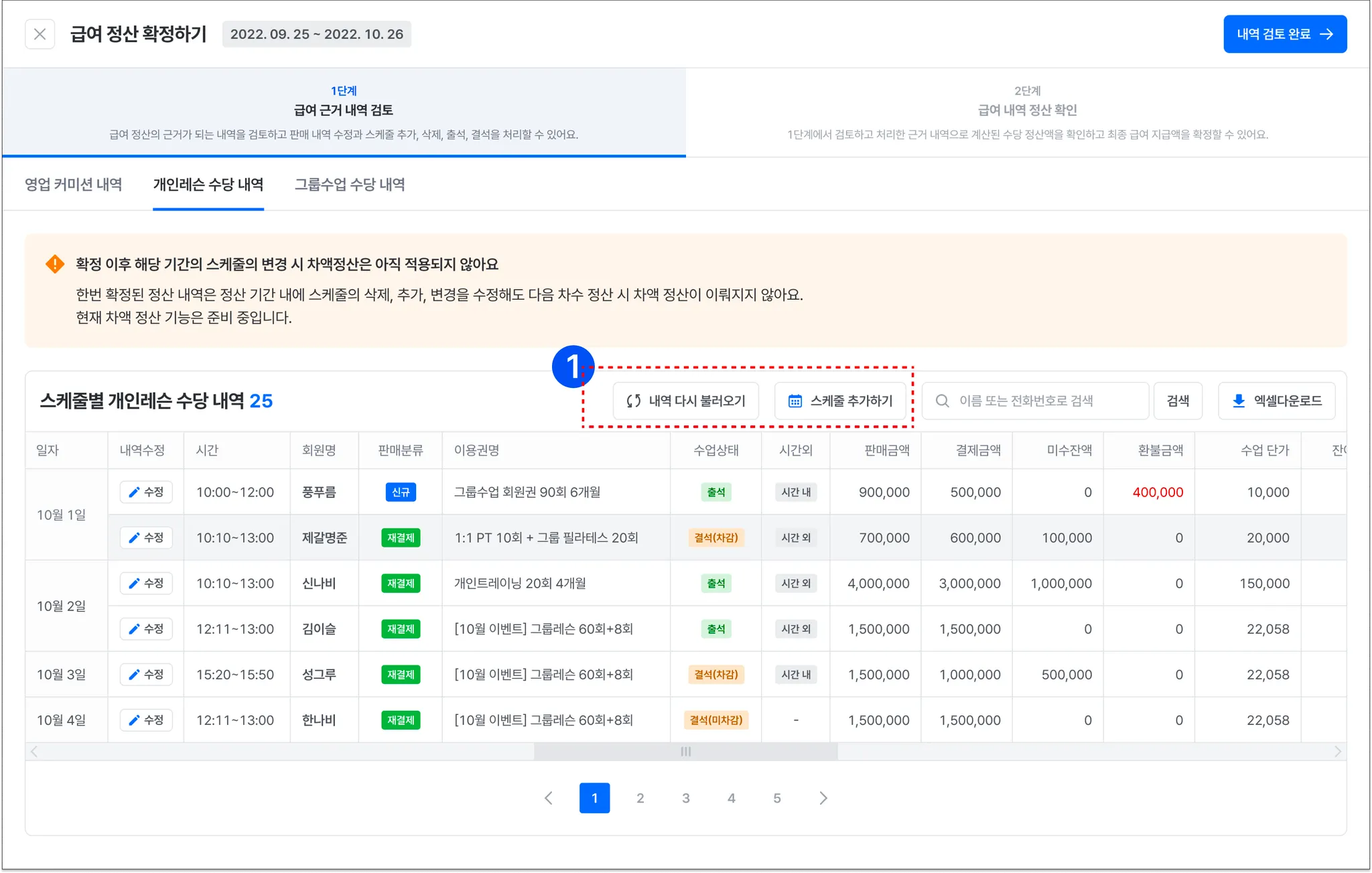Click the horizontal table scrollbar thumb
1372x873 pixels.
[685, 752]
